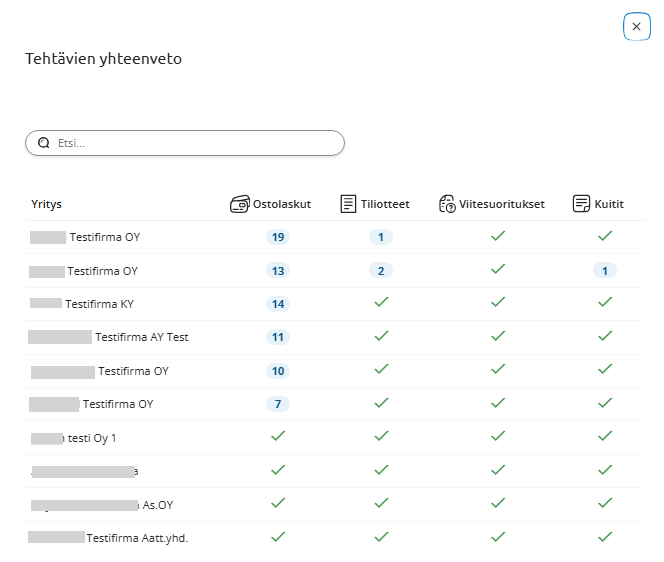The width and height of the screenshot is (664, 562).
Task: Click the Yritys column header
Action: coord(47,204)
